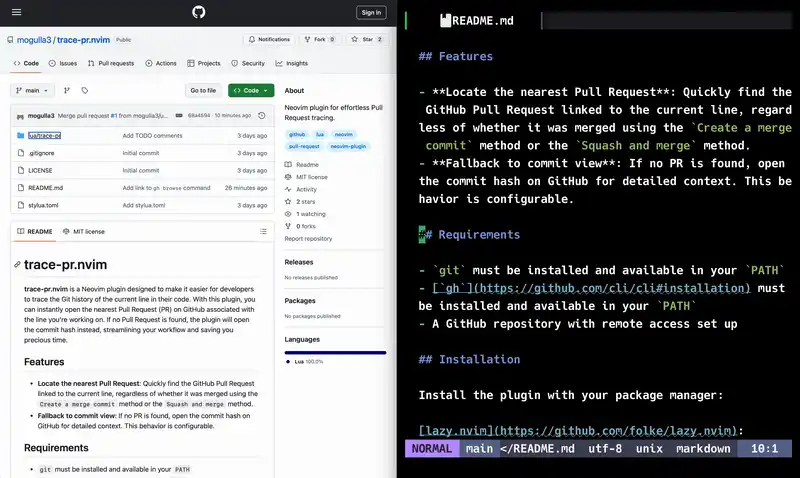Open the Packages heading link

click(300, 301)
